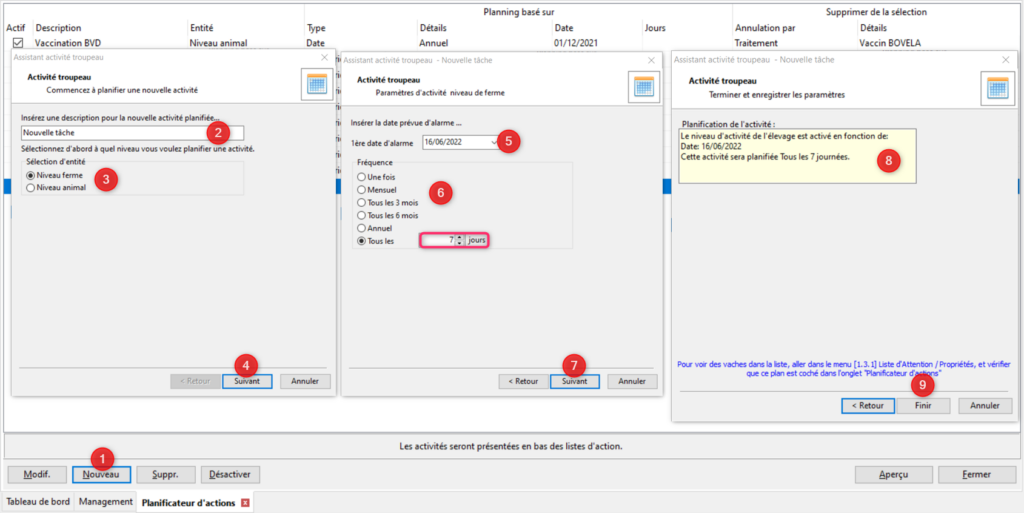This screenshot has width=1024, height=513.
Task: Open the Management tab
Action: tap(106, 502)
